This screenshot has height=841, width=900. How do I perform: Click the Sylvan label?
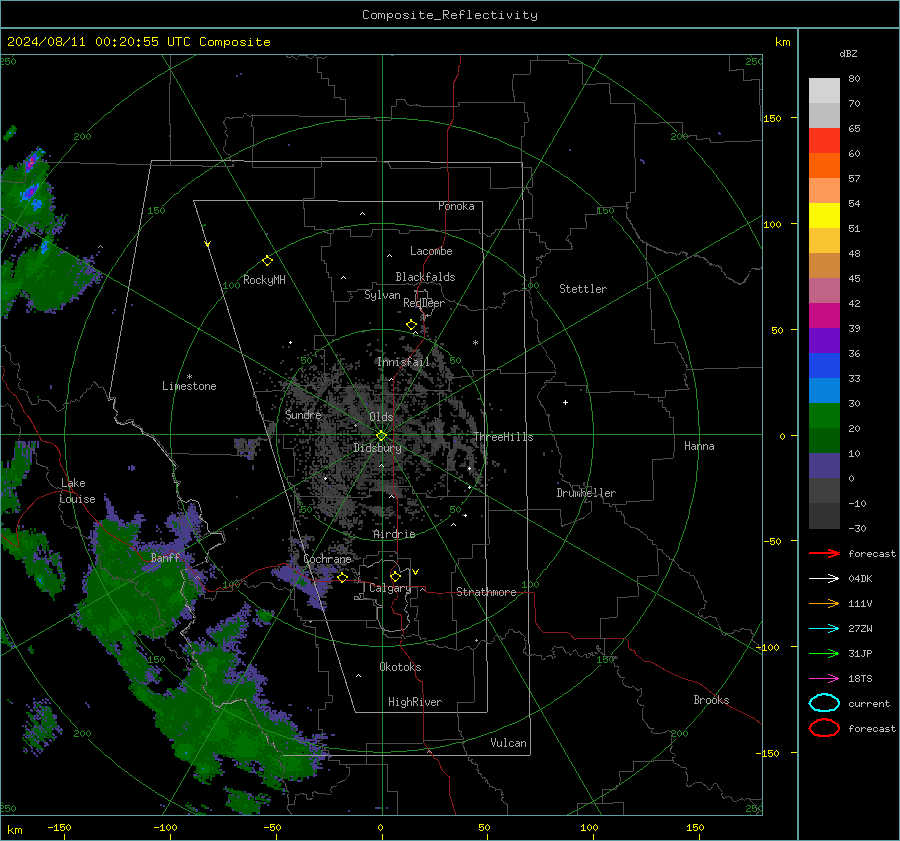tap(382, 295)
